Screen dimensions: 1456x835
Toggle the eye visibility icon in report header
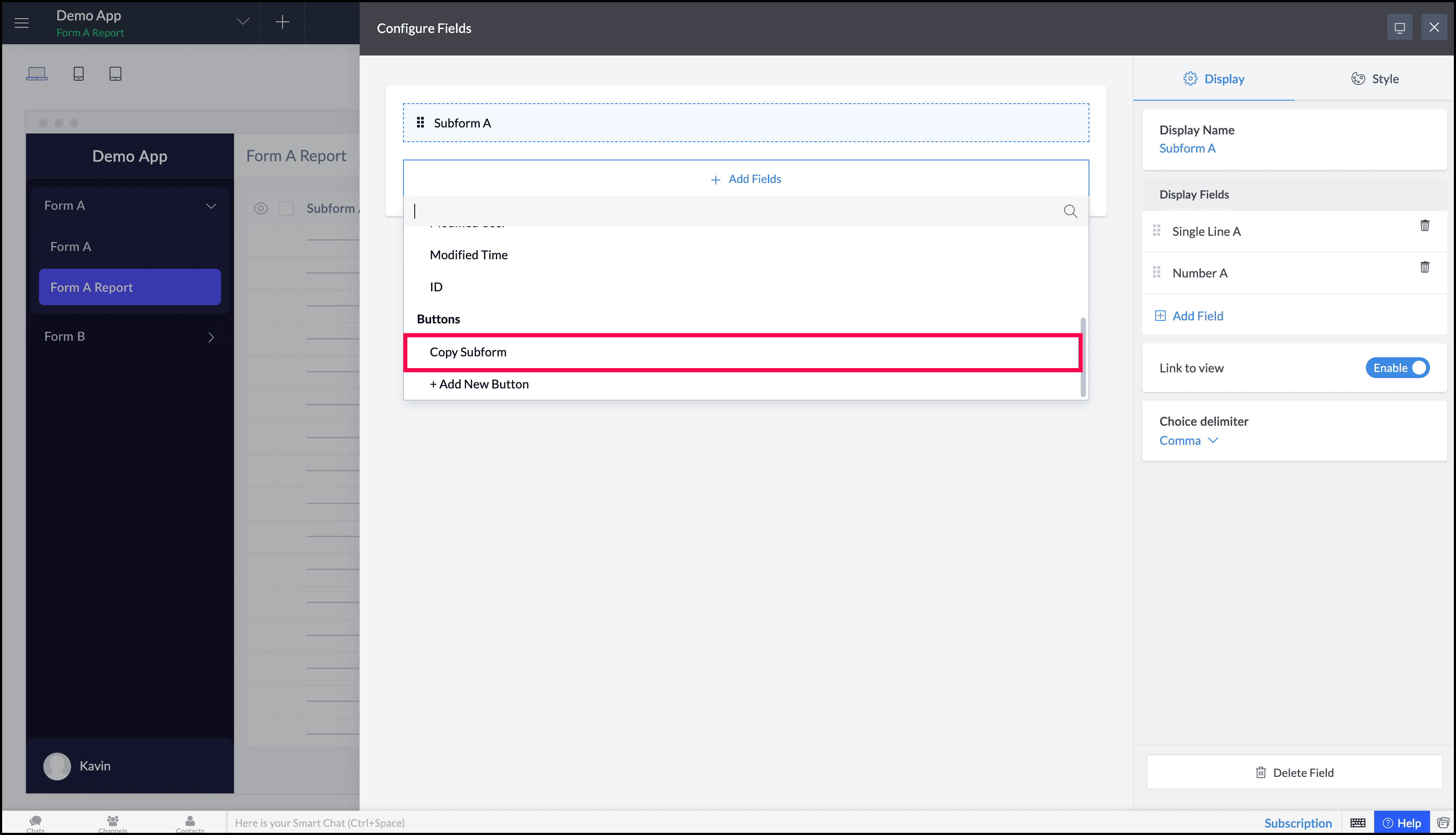coord(261,209)
